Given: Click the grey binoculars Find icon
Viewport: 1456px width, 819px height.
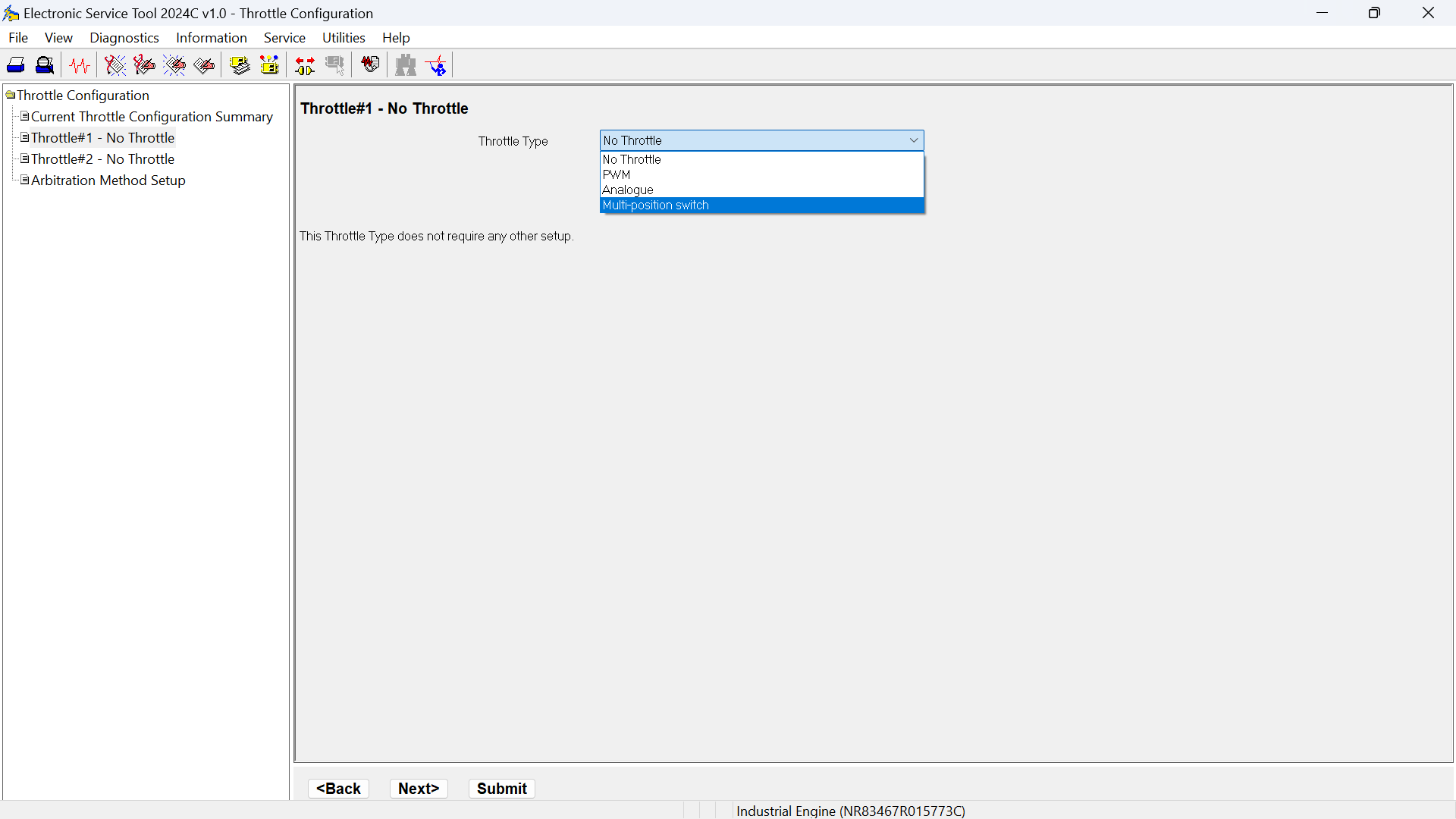Looking at the screenshot, I should (406, 65).
